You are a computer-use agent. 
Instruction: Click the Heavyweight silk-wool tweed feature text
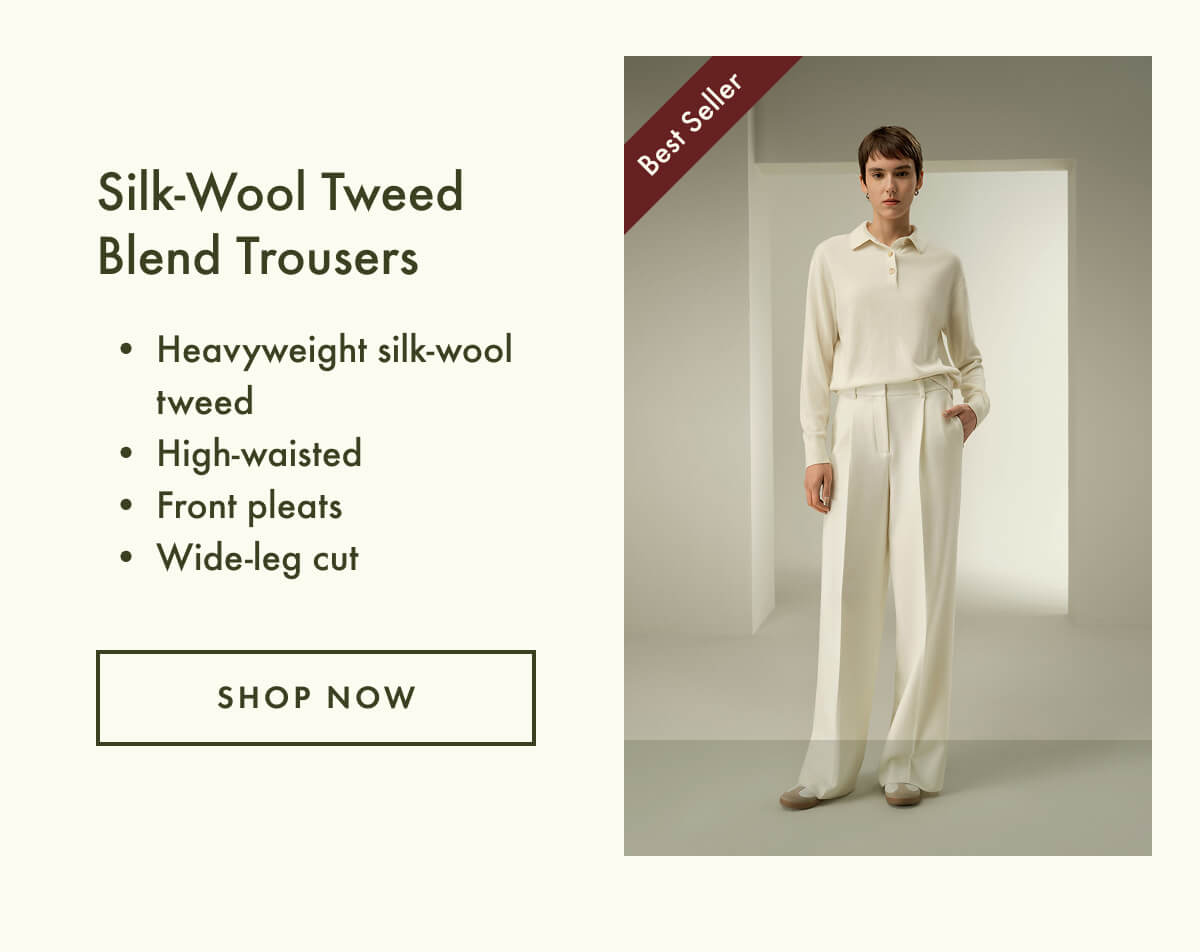coord(334,376)
